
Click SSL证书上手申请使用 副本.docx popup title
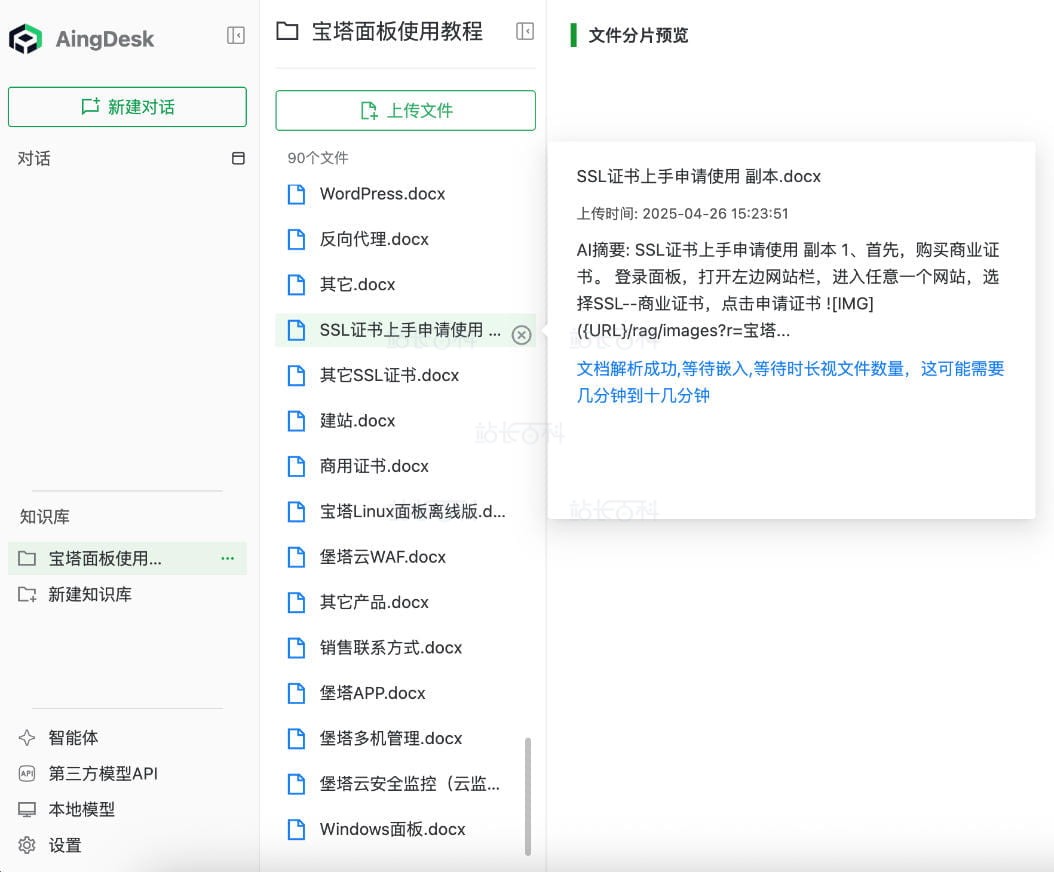point(698,177)
